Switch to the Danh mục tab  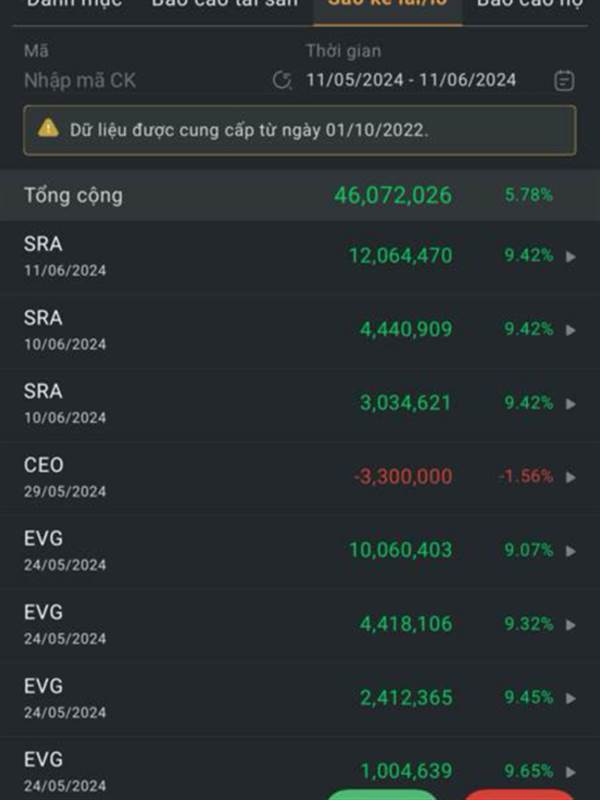(74, 5)
